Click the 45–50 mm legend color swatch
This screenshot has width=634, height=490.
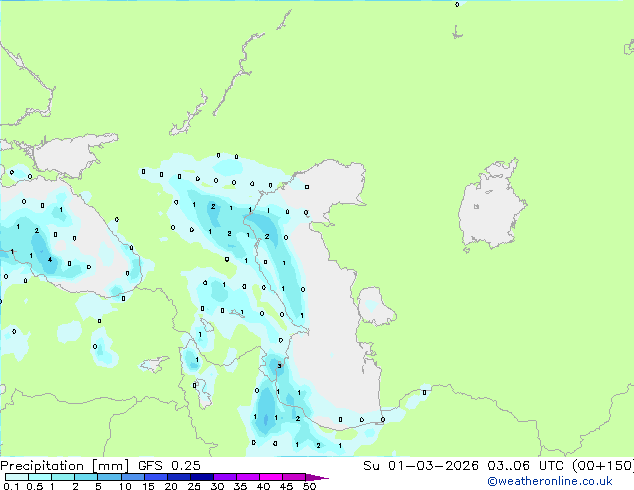(x=294, y=477)
